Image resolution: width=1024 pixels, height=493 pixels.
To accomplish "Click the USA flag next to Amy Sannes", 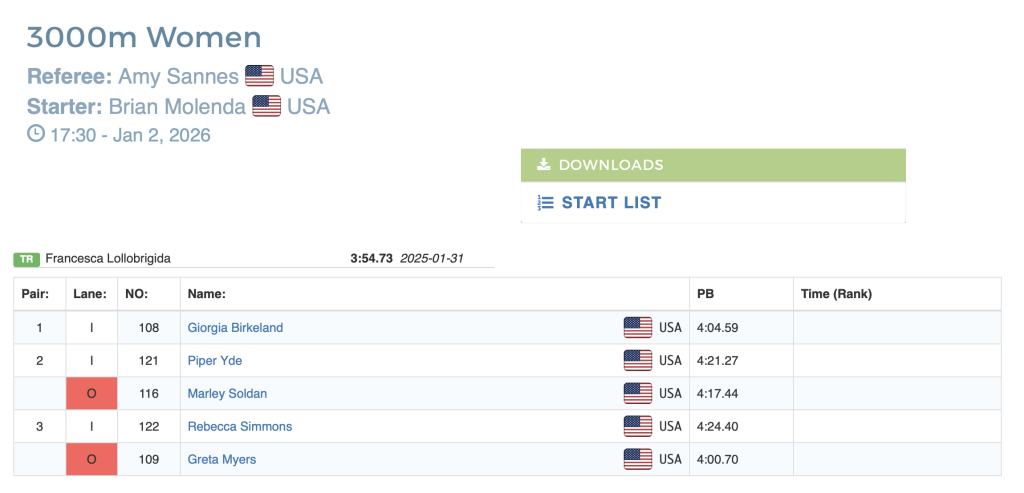I will (260, 76).
